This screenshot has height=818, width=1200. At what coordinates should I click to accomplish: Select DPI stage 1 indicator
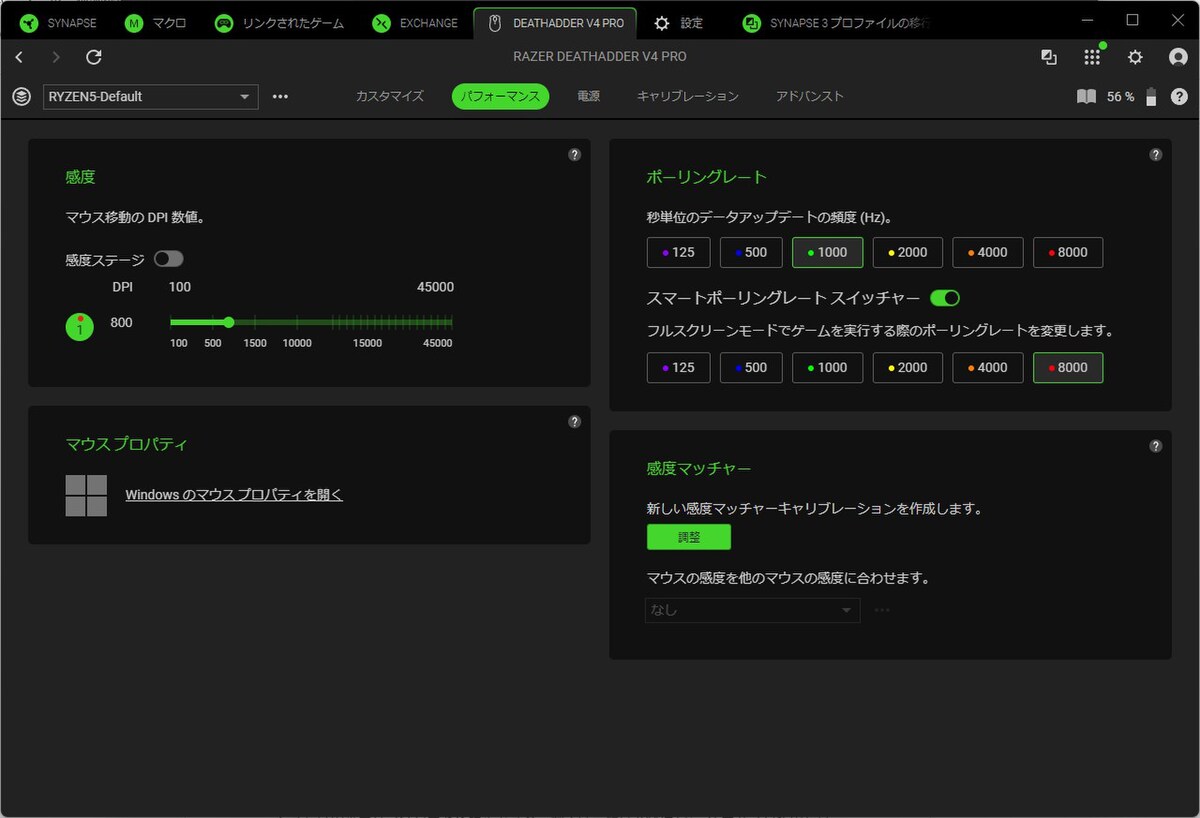(80, 326)
